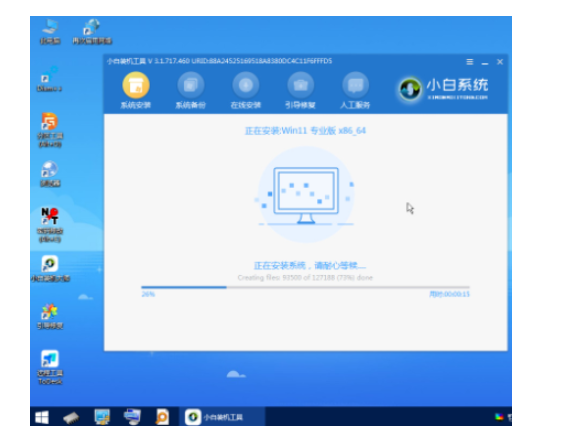
Task: Open the 人工服务 support tab
Action: pos(355,91)
